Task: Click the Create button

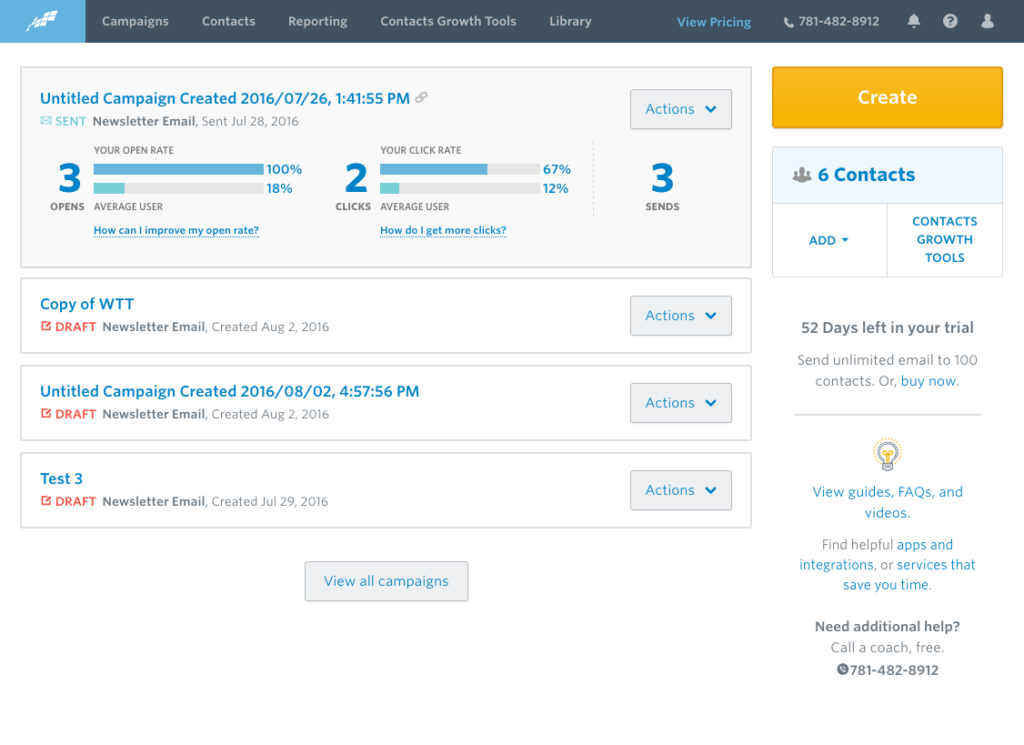Action: pos(887,97)
